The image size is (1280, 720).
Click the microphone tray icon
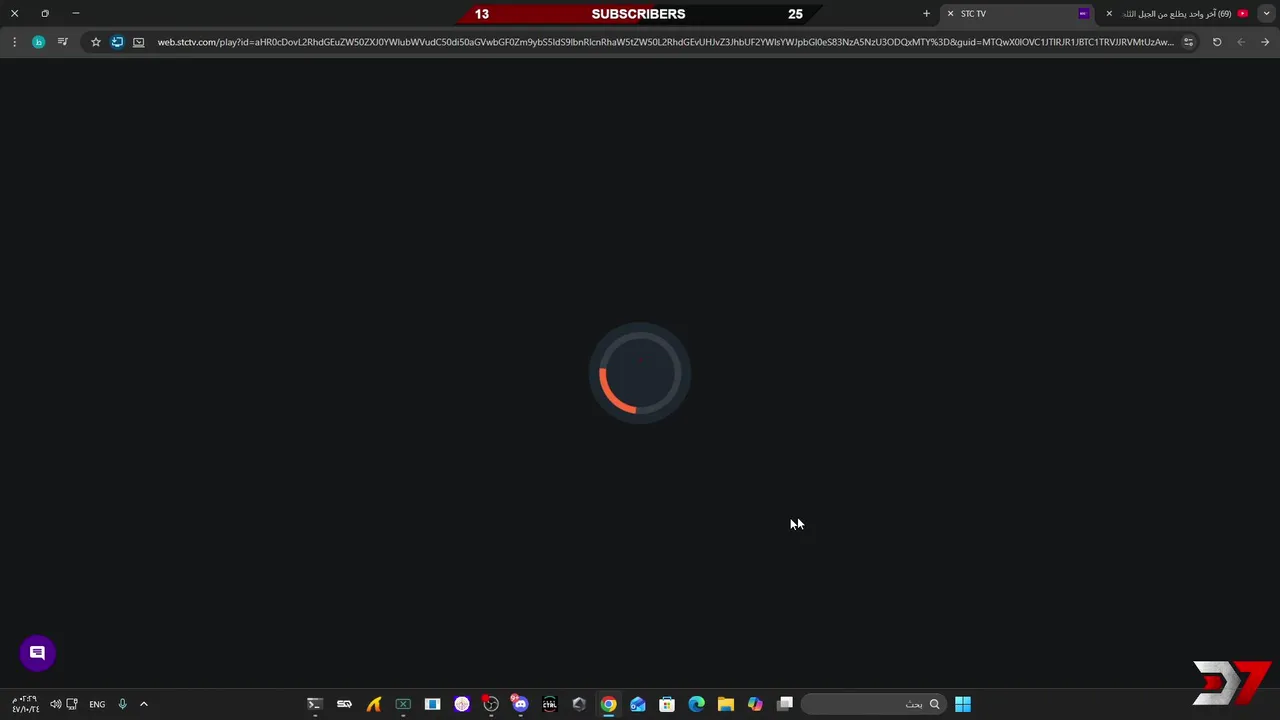pos(123,704)
